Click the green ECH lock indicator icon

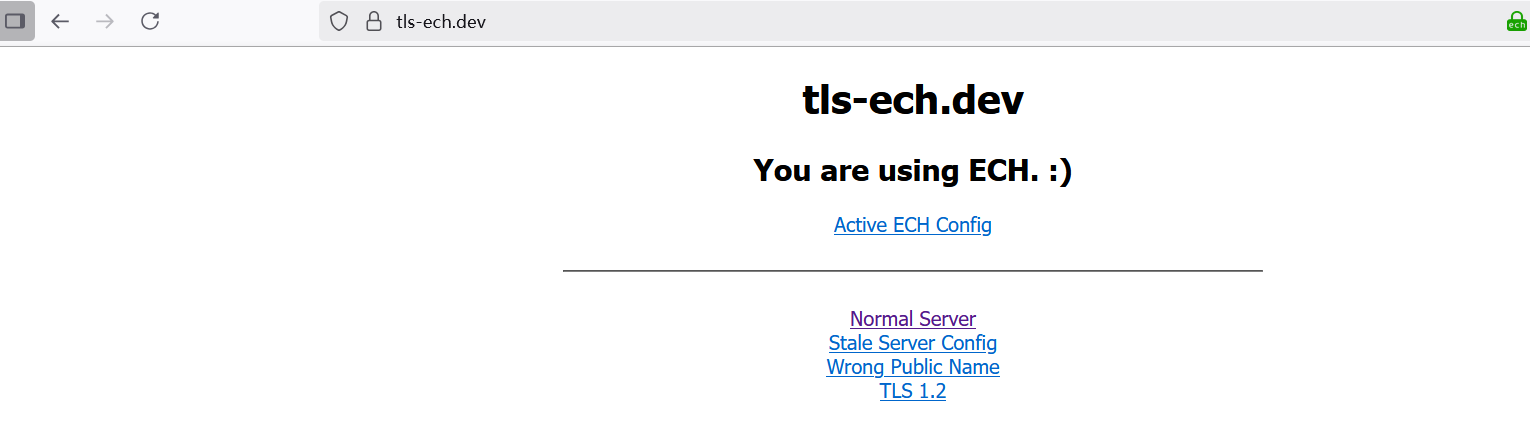(x=1517, y=21)
